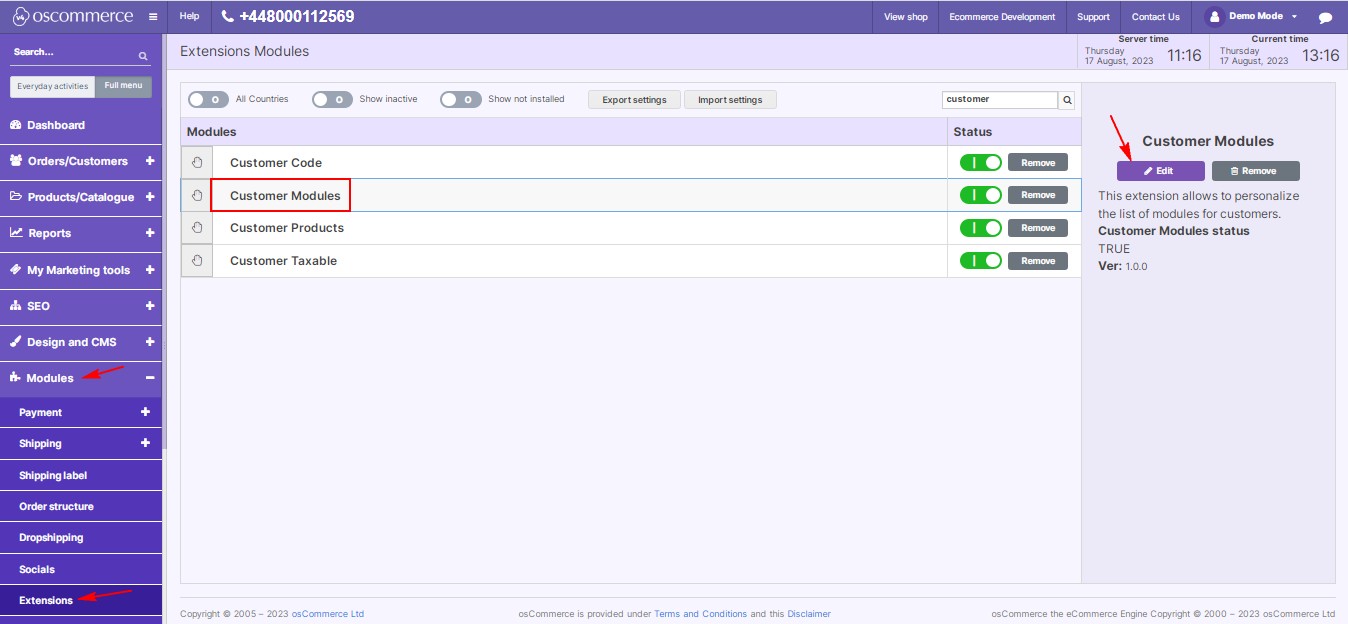Enable the Show inactive toggle
This screenshot has height=624, width=1348.
[x=331, y=99]
